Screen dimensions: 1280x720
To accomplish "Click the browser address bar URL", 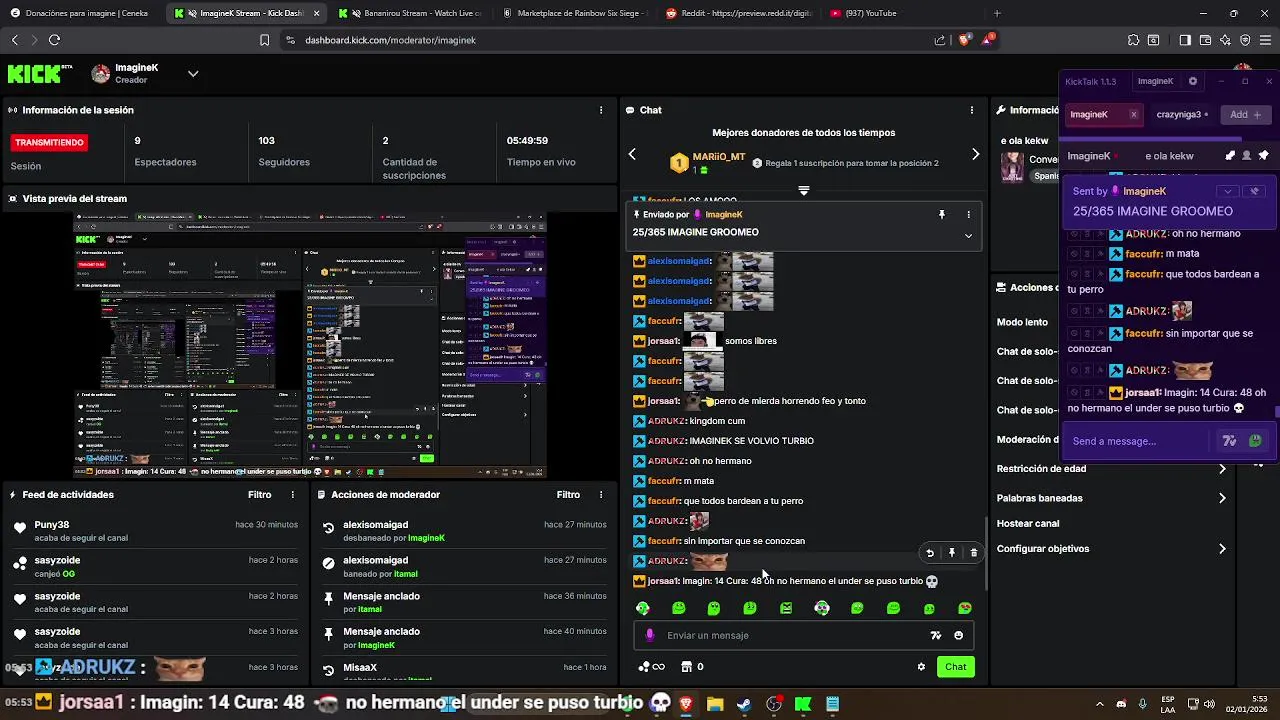I will coord(390,40).
